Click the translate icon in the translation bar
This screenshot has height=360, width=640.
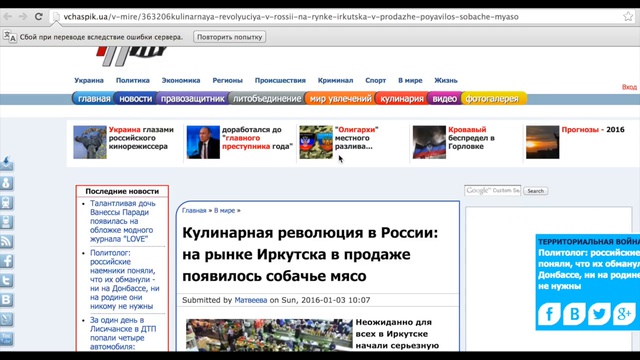point(10,37)
